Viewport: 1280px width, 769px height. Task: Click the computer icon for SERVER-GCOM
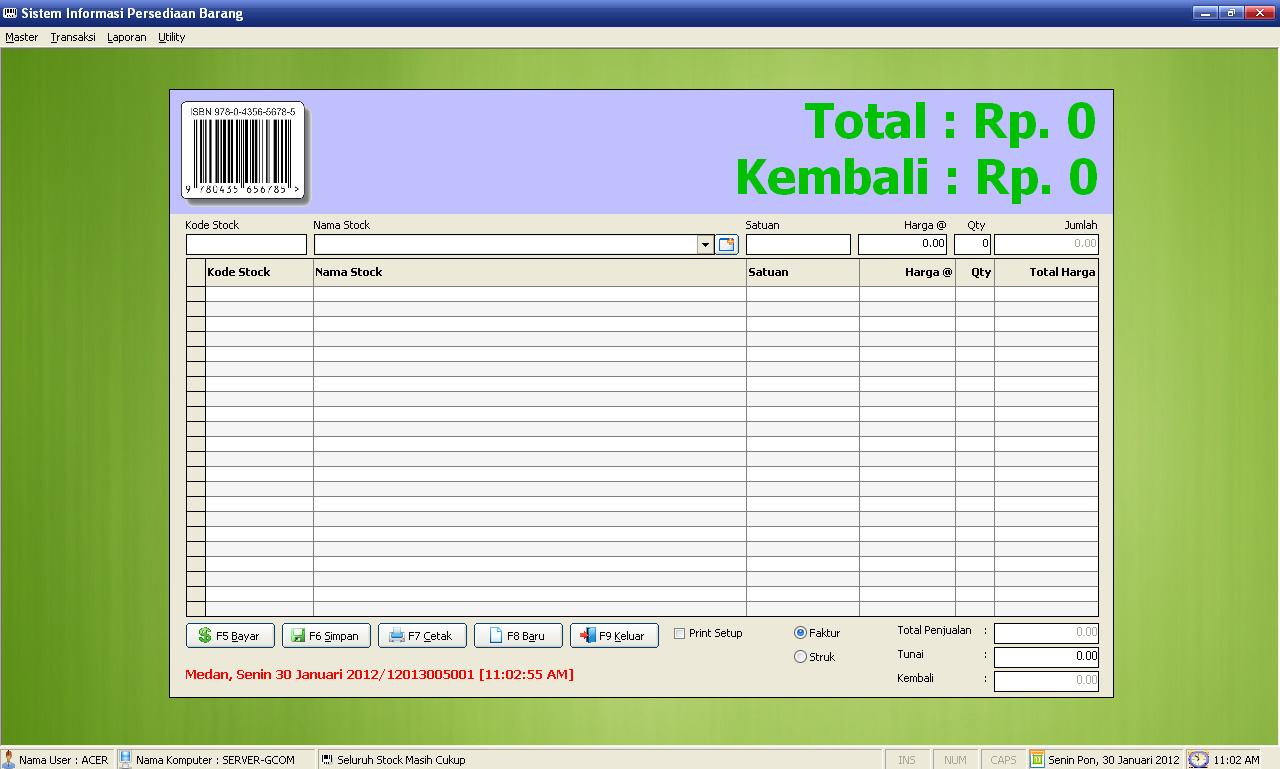click(x=126, y=759)
